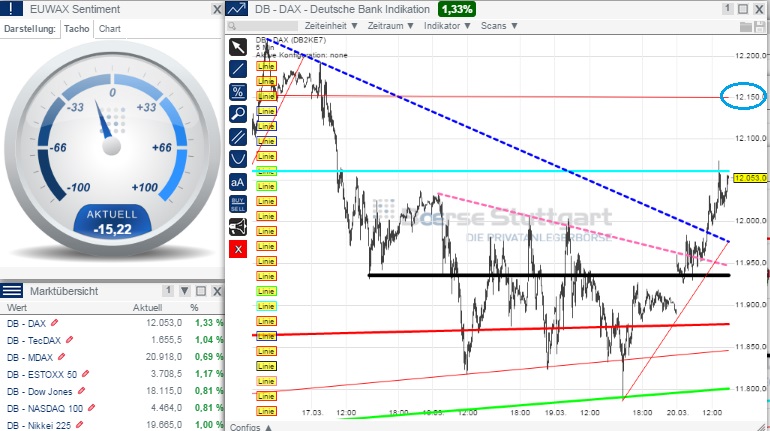
Task: Click the number 1 button in Marktübersicht header
Action: [x=168, y=291]
